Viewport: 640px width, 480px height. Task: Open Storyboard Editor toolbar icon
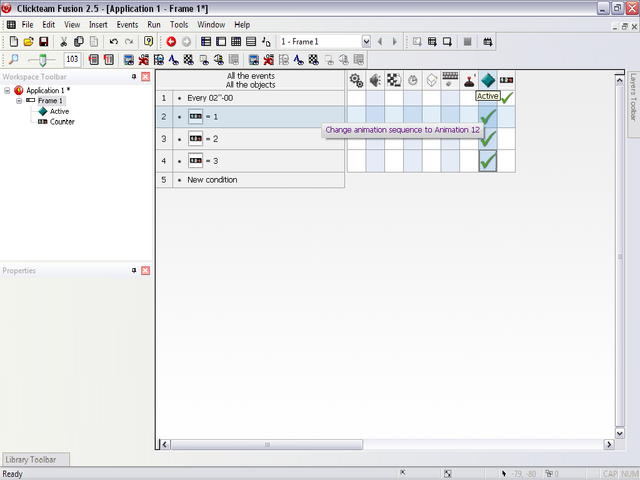(x=206, y=42)
